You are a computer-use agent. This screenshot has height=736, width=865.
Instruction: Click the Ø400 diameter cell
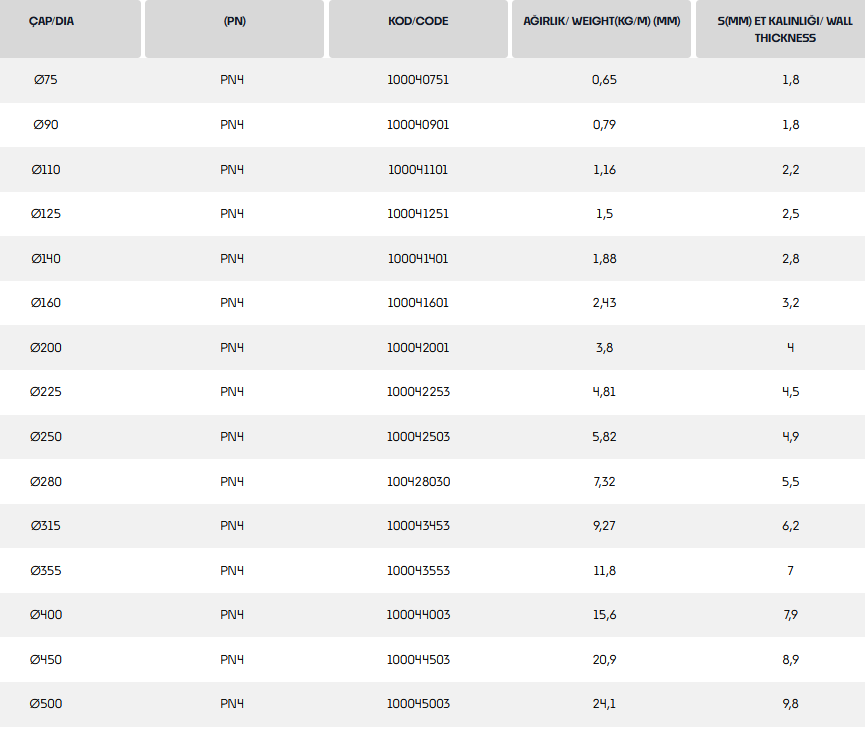pyautogui.click(x=45, y=615)
